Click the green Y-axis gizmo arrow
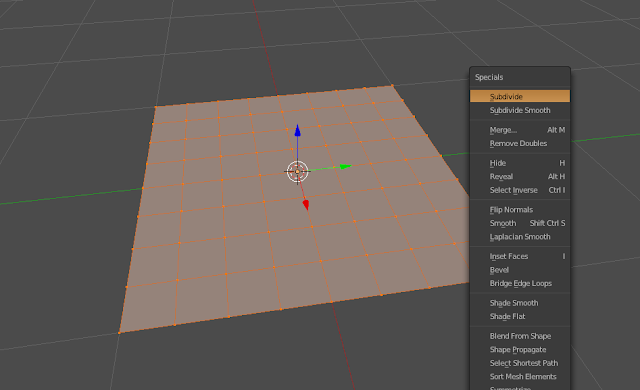Viewport: 640px width, 390px height. click(x=345, y=166)
